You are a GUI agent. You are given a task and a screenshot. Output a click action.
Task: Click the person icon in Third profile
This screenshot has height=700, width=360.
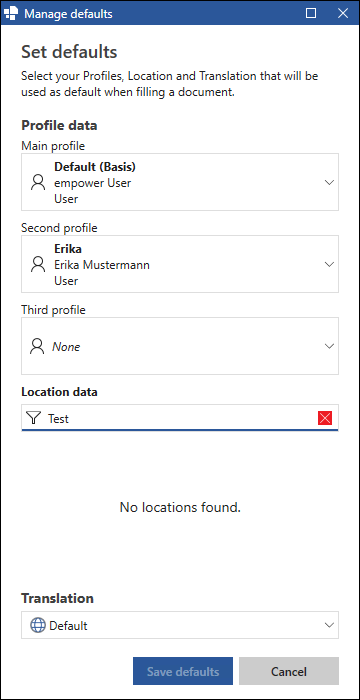click(38, 346)
